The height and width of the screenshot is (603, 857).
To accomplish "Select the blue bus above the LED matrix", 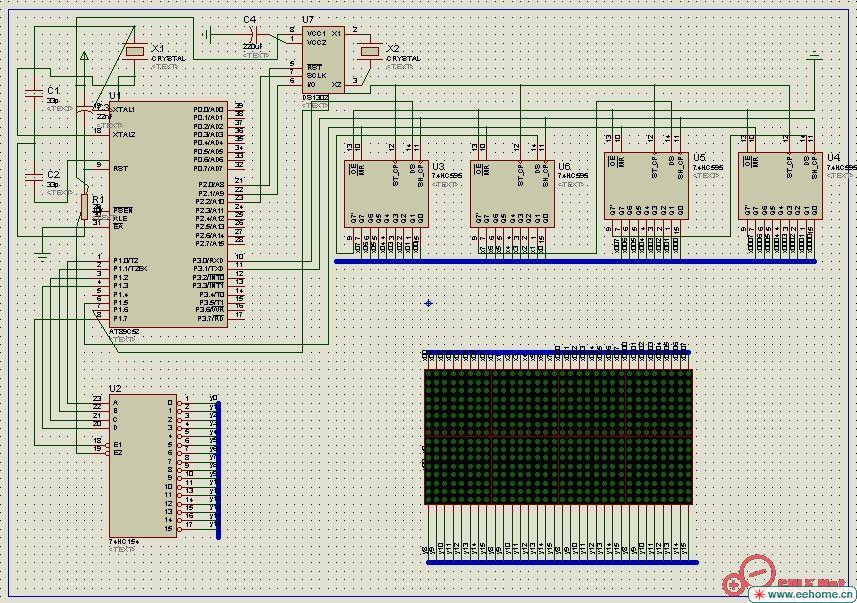I will click(x=557, y=353).
